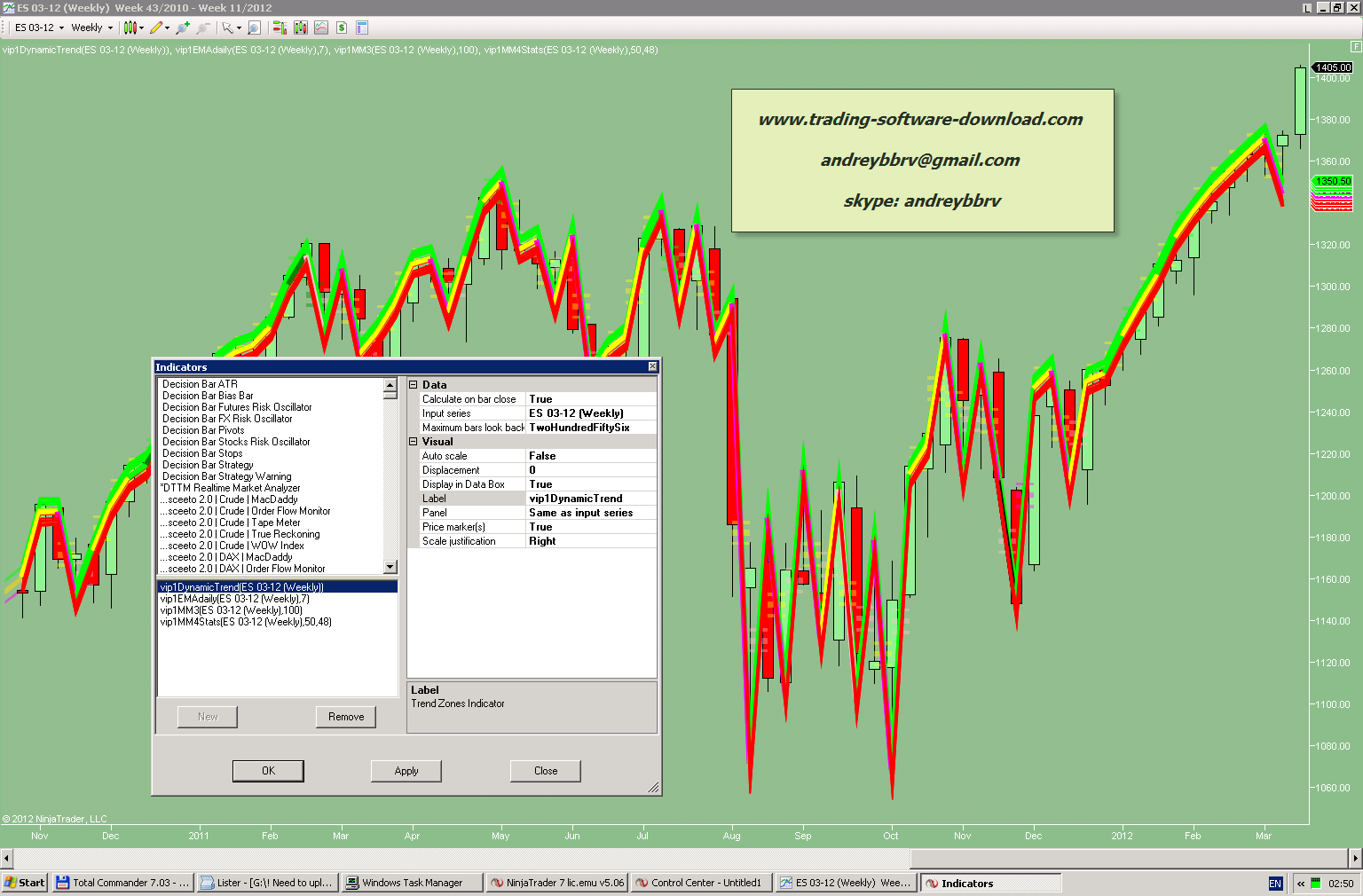This screenshot has width=1363, height=896.
Task: Open the Weekly interval dropdown
Action: tap(92, 28)
